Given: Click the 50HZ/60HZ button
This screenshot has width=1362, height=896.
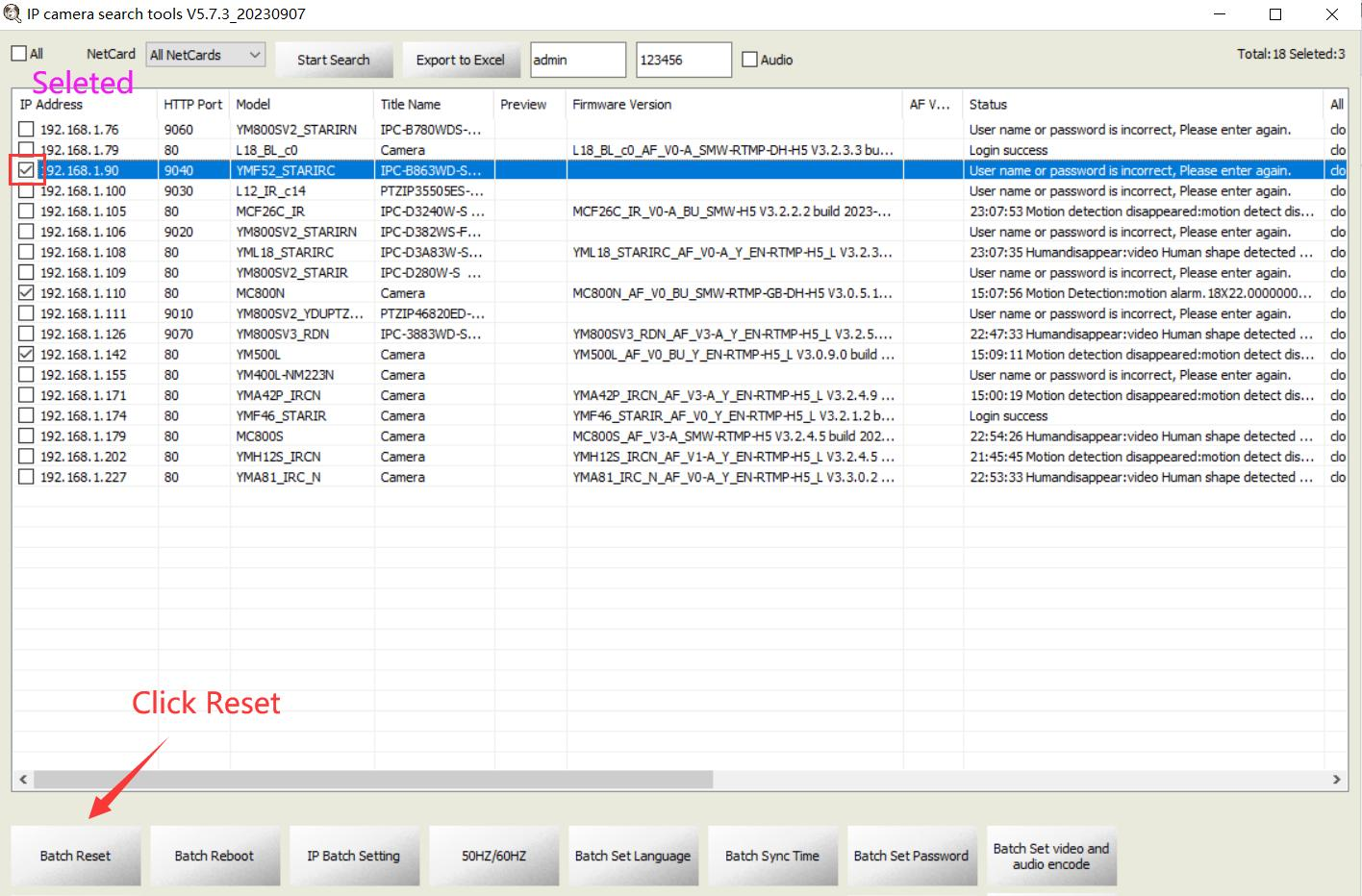Looking at the screenshot, I should tap(493, 856).
